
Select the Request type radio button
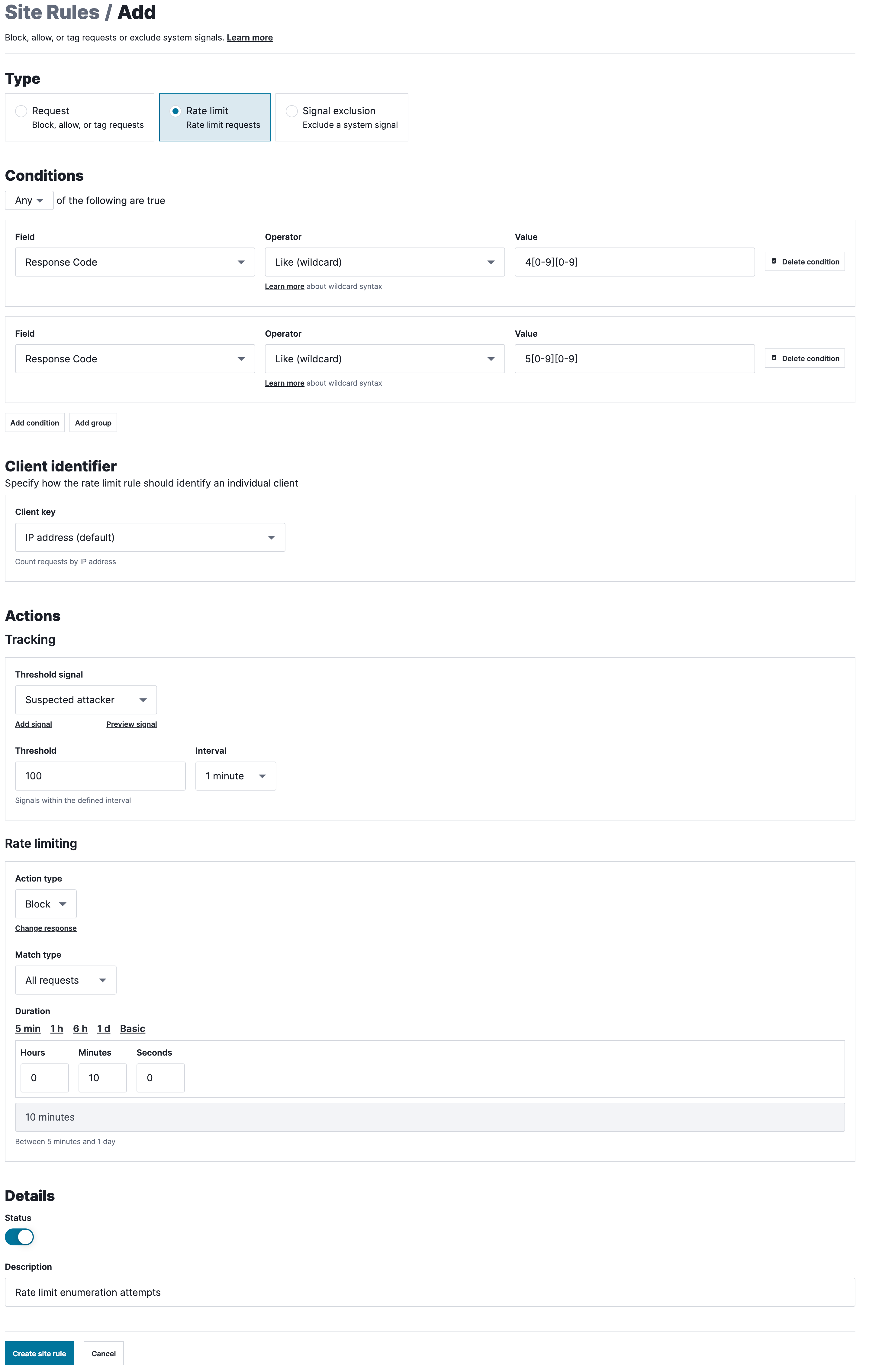[21, 111]
